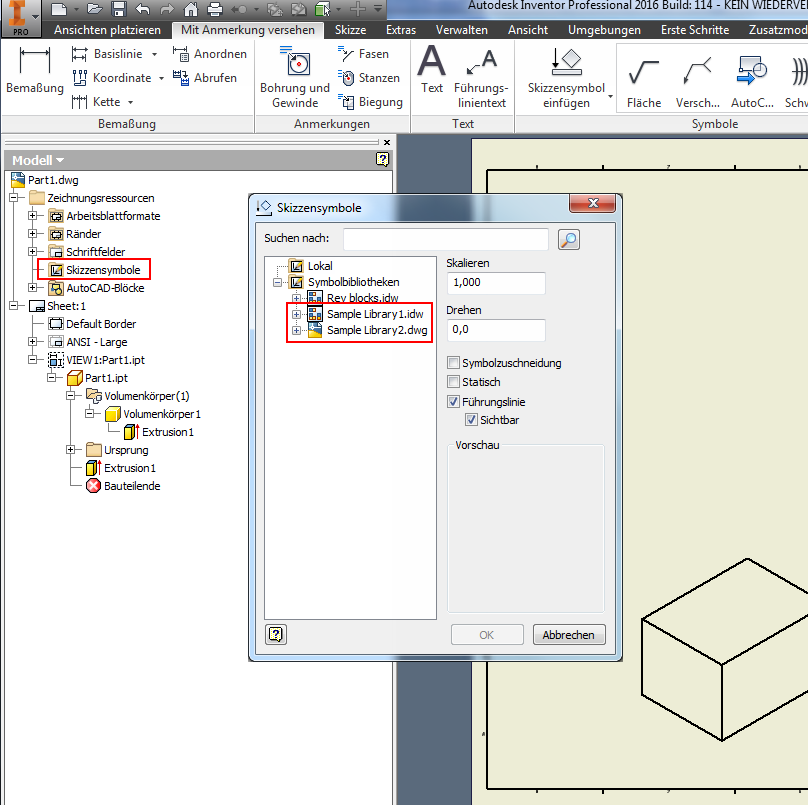Expand the Ränder folder
Image resolution: width=808 pixels, height=805 pixels.
pos(32,233)
